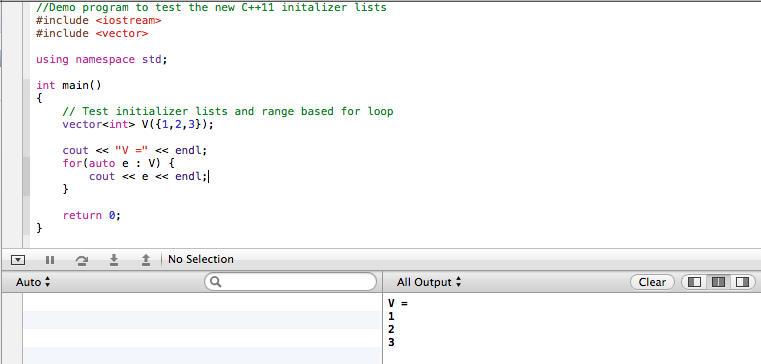This screenshot has width=761, height=364.
Task: Click the magnifier icon in search field
Action: 216,282
